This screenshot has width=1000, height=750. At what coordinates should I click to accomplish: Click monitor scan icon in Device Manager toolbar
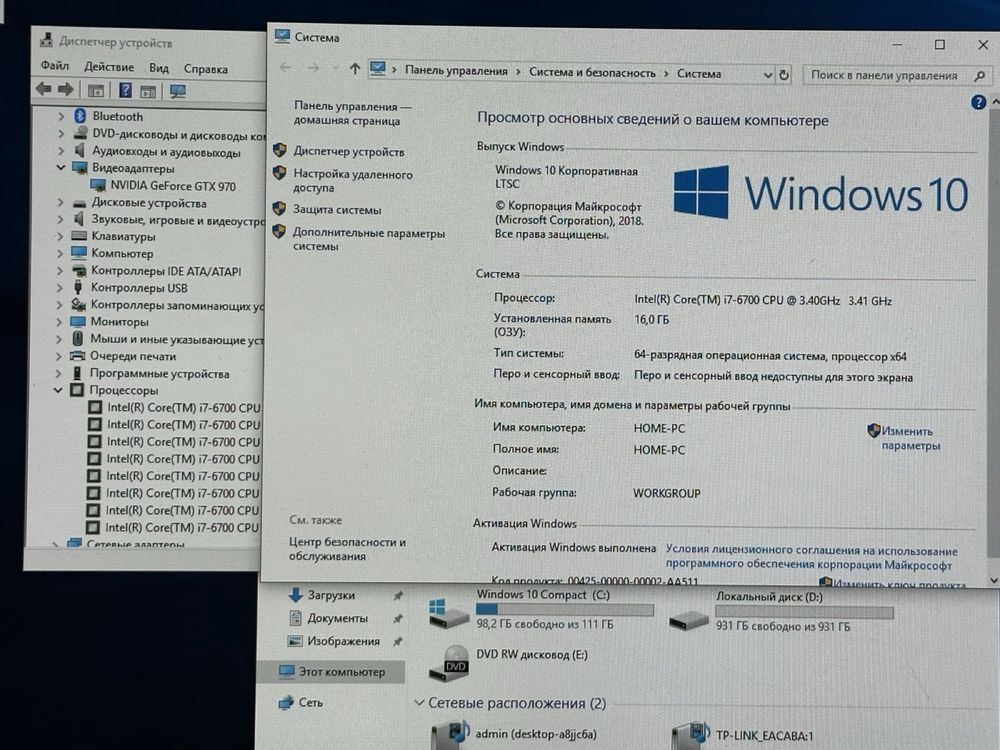point(177,92)
